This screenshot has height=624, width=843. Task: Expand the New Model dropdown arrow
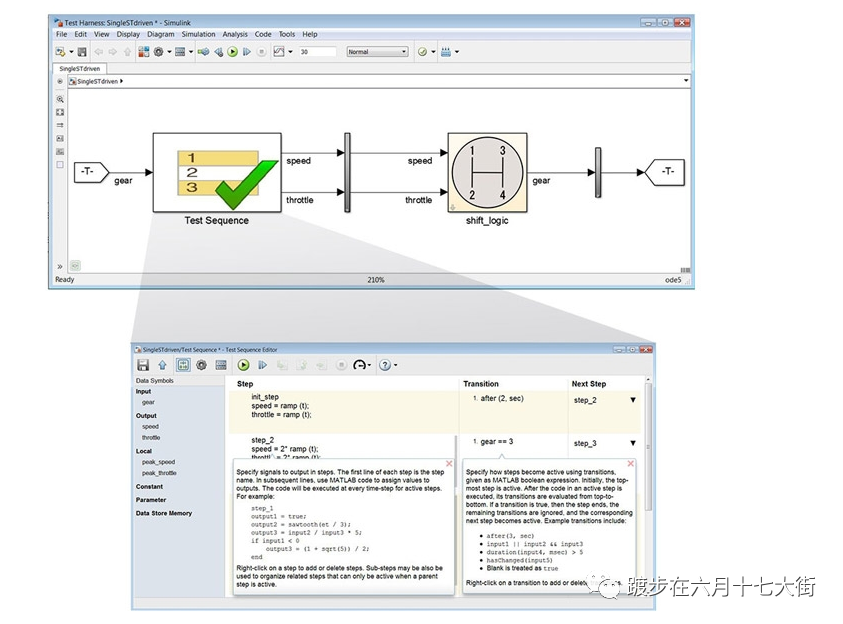pyautogui.click(x=71, y=52)
